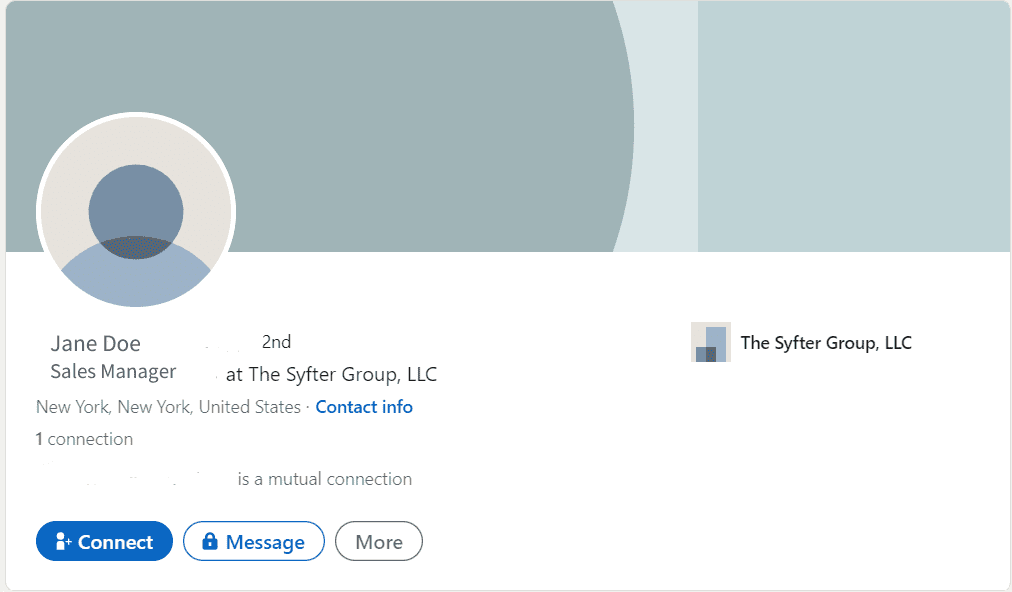This screenshot has width=1012, height=592.
Task: Click the 'is a mutual connection' text
Action: (325, 479)
